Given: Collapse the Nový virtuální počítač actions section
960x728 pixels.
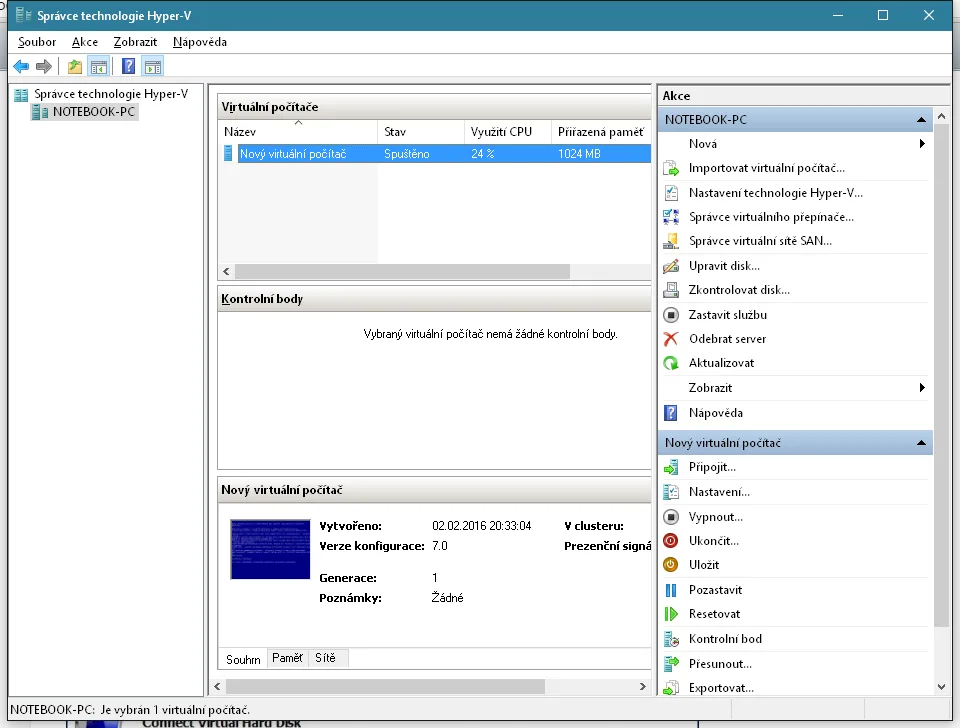Looking at the screenshot, I should (921, 443).
